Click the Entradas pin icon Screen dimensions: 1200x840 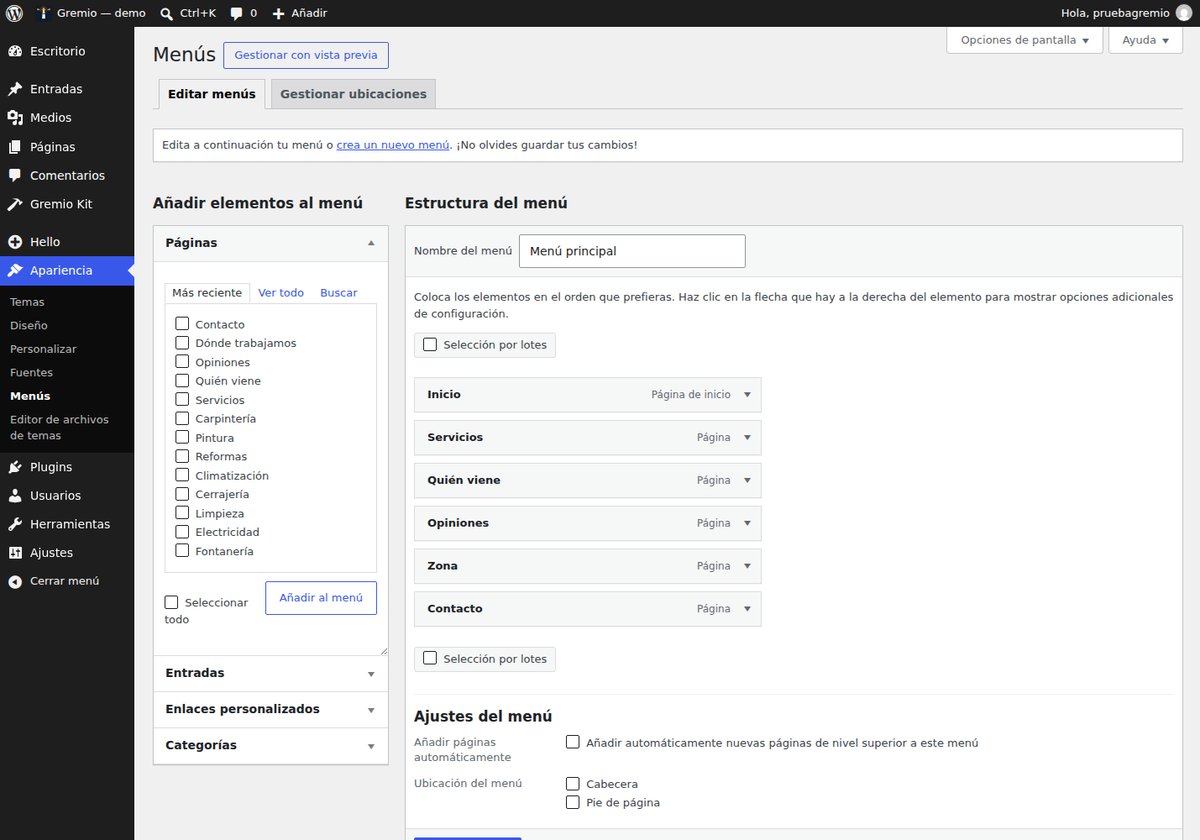click(x=15, y=89)
